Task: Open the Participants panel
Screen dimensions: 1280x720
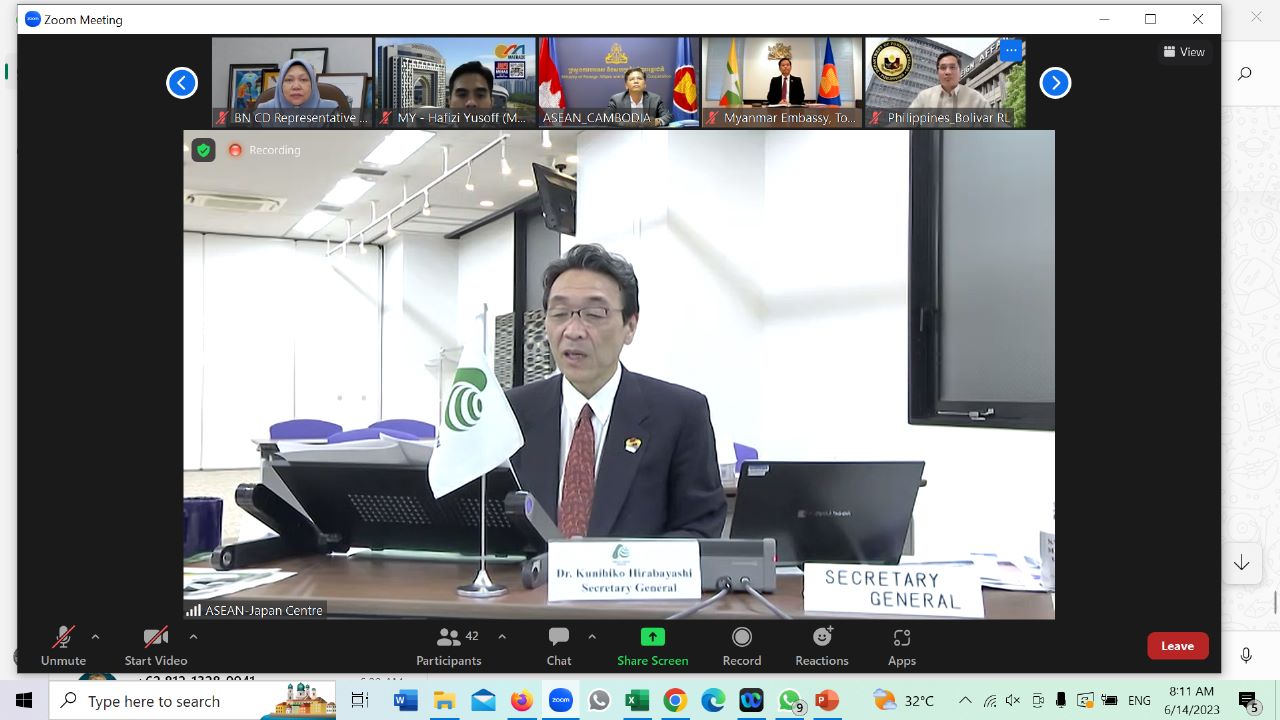Action: coord(449,646)
